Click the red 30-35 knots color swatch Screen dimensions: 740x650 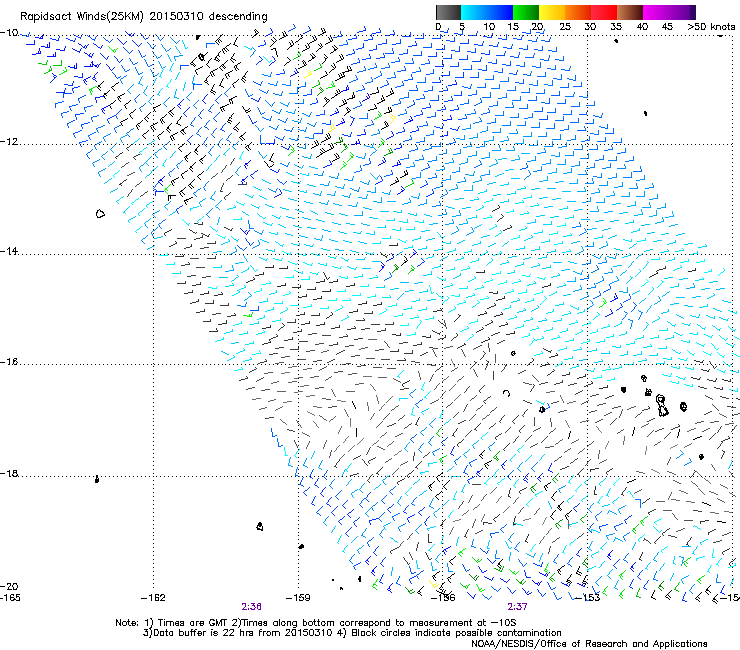(x=604, y=12)
